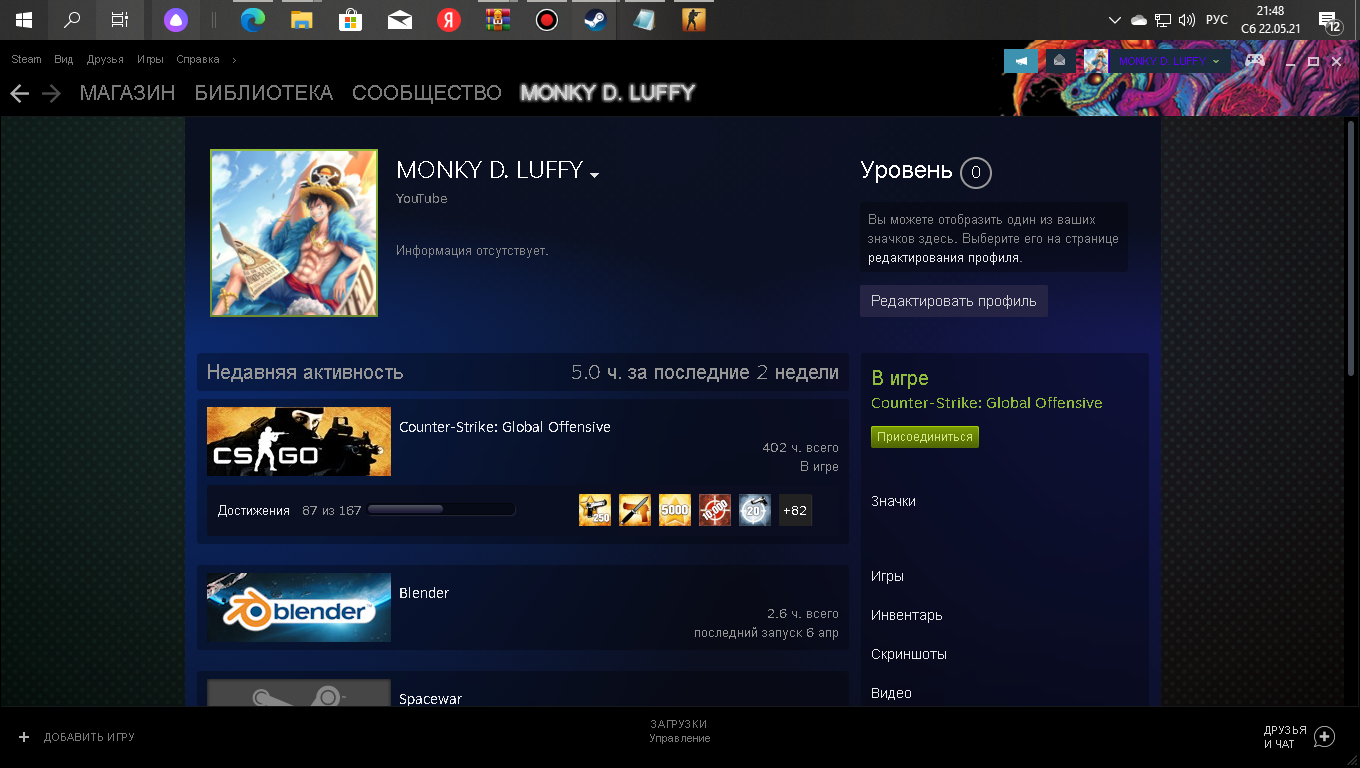
Task: Click the Присоединиться button
Action: point(925,437)
